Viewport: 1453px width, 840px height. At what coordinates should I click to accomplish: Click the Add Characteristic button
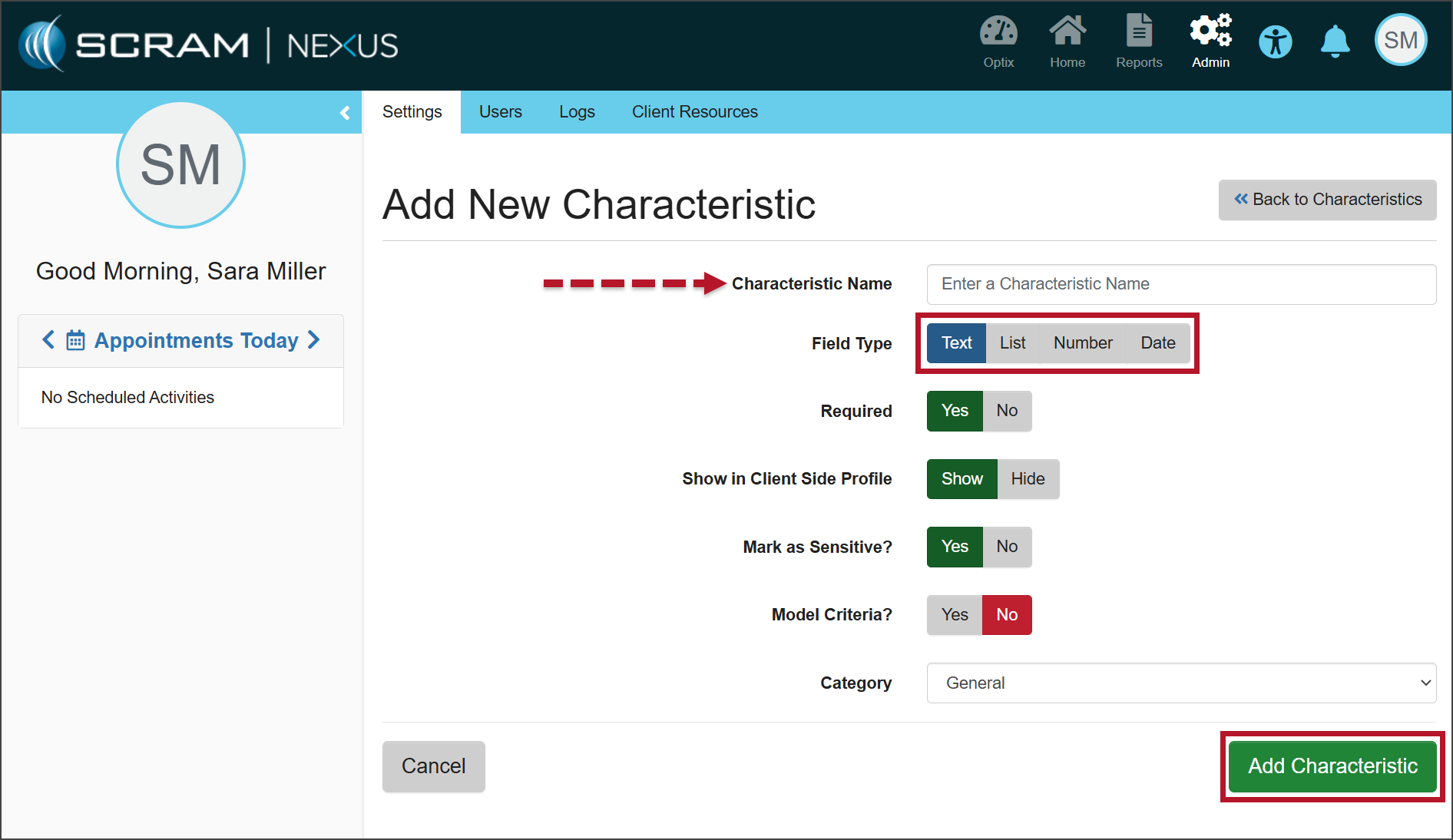click(1332, 766)
